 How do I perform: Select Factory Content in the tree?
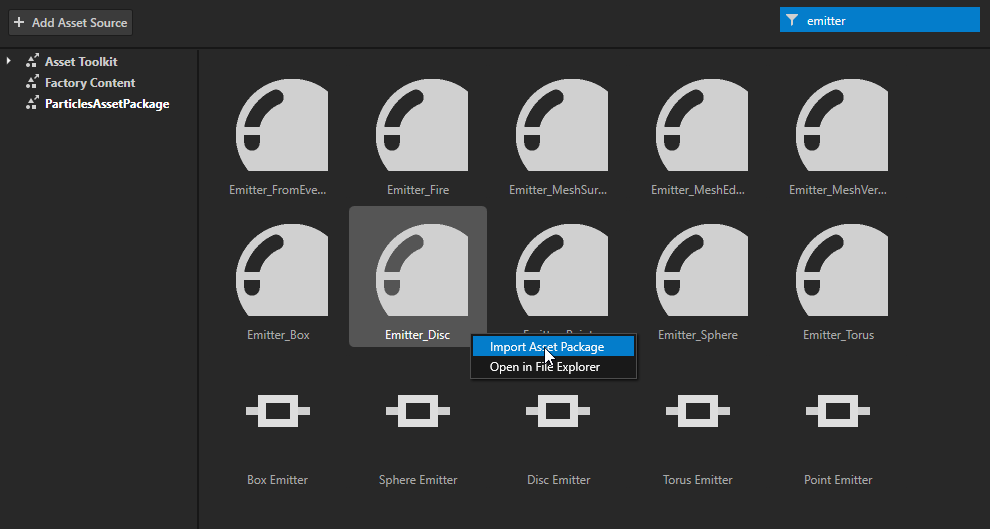coord(90,83)
